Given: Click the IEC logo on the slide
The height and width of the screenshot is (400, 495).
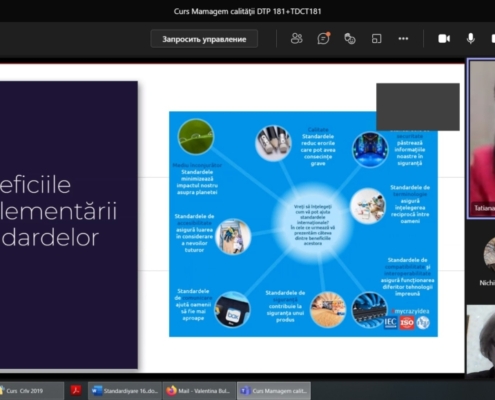Looking at the screenshot, I should coord(390,322).
